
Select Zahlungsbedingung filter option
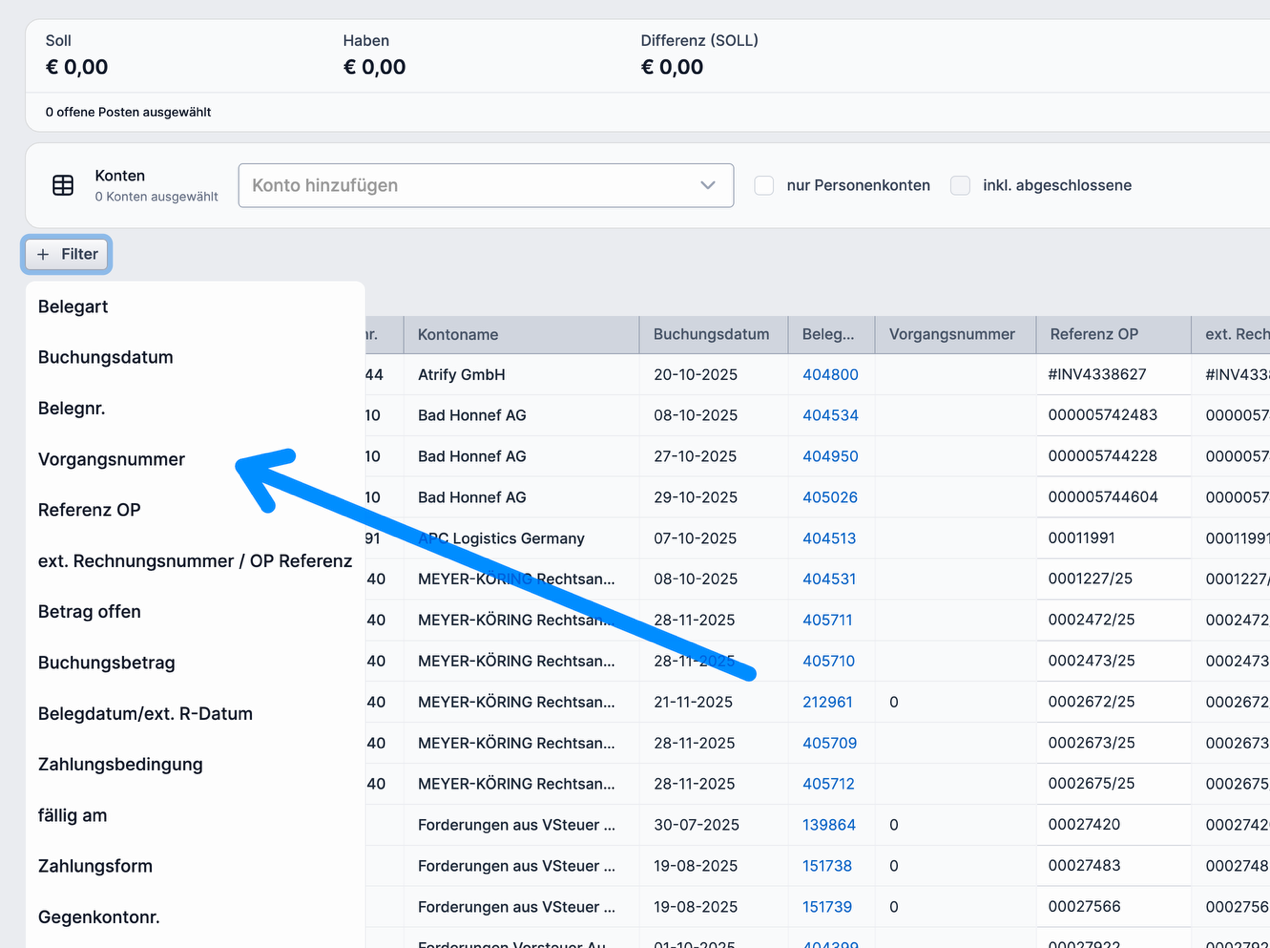point(120,765)
